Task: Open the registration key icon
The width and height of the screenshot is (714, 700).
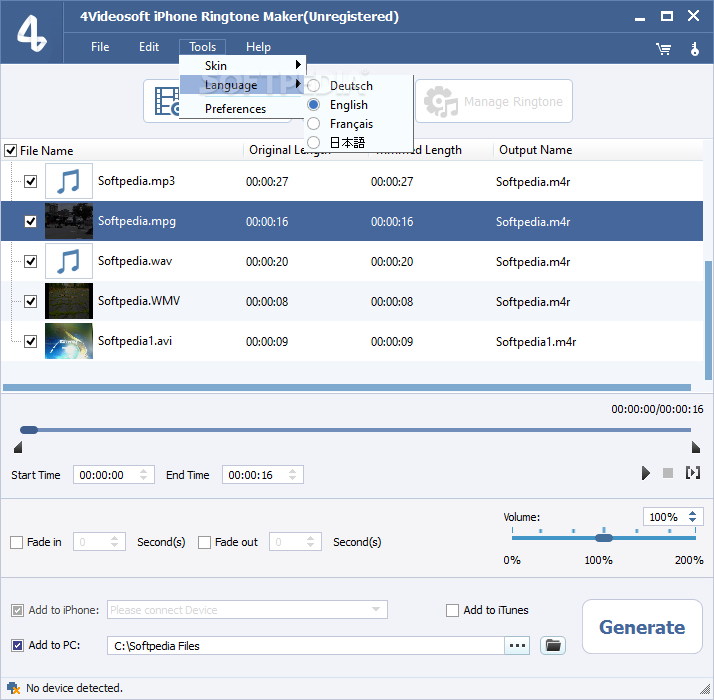Action: click(x=694, y=49)
